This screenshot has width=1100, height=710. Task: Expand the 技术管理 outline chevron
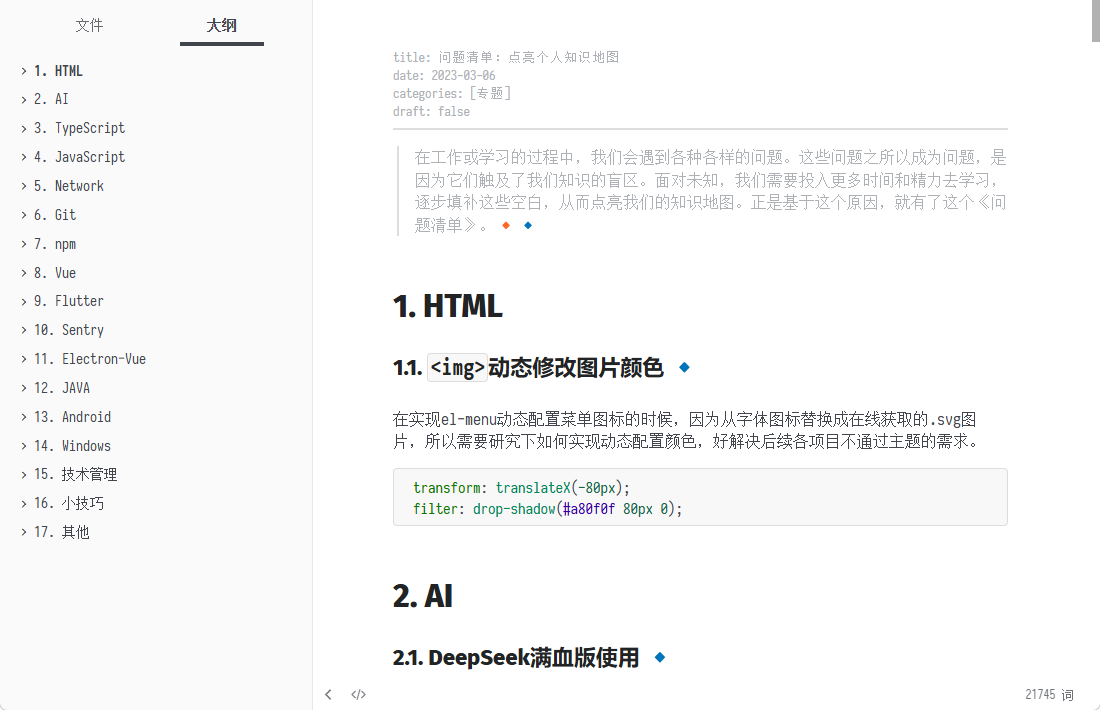tap(23, 474)
